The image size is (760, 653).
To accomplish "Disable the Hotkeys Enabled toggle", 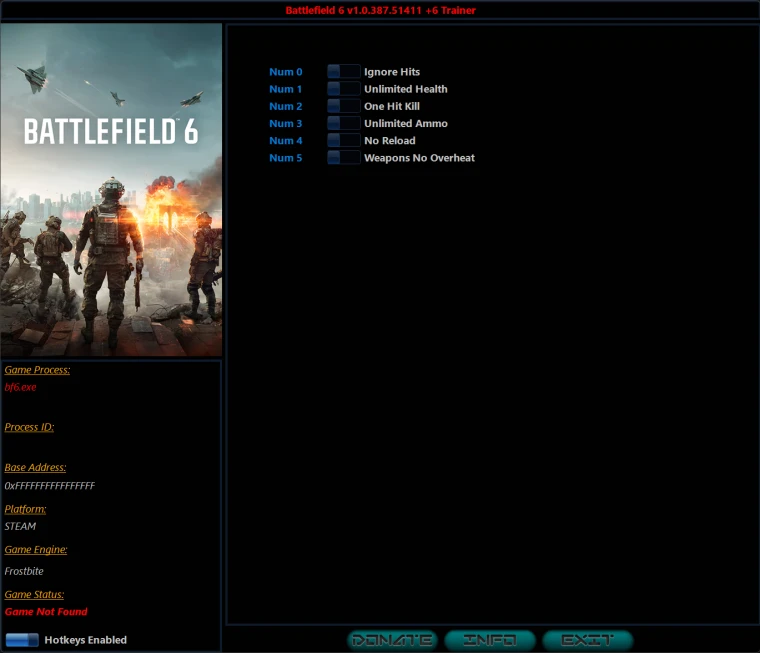I will [22, 640].
